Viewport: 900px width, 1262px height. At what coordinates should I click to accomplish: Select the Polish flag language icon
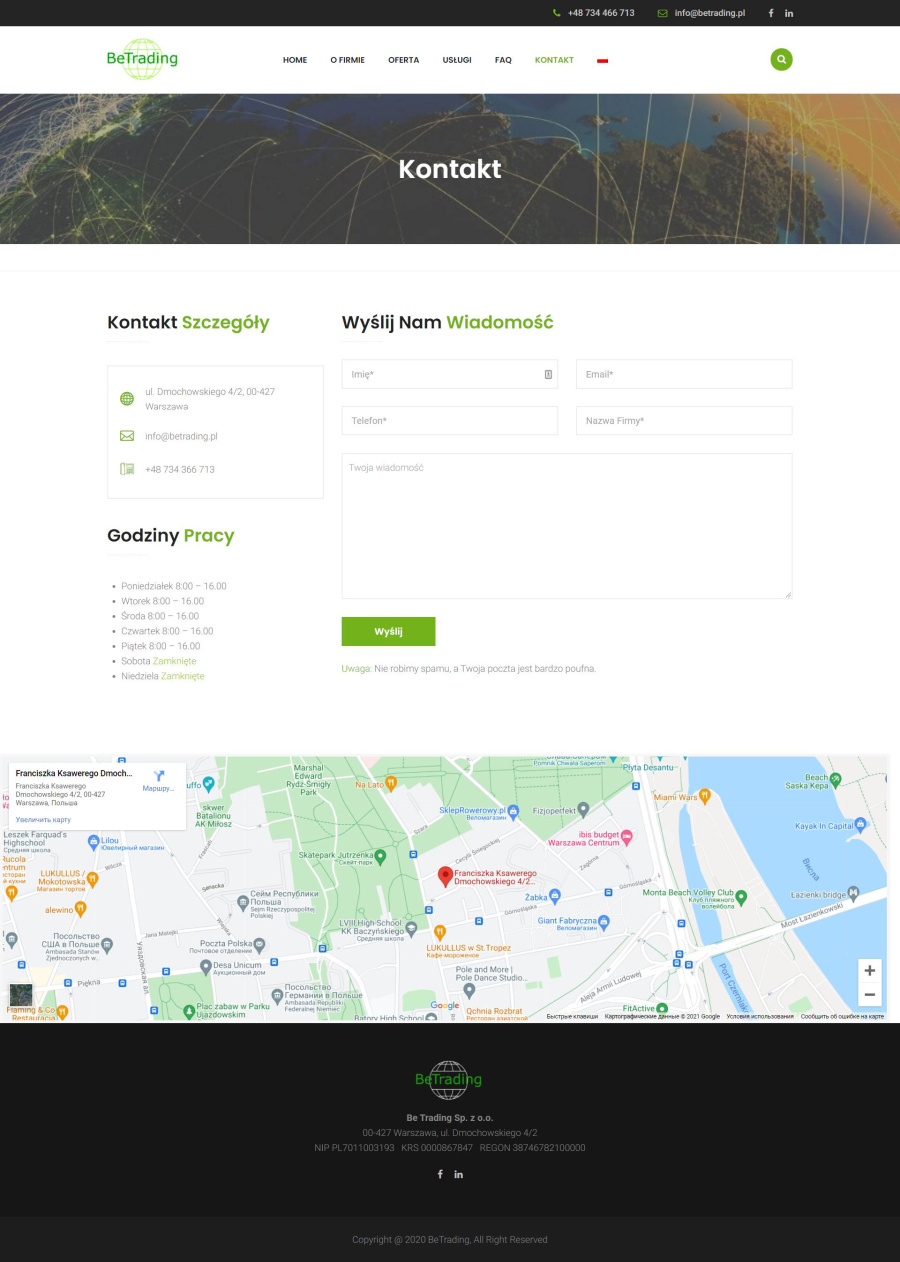603,59
